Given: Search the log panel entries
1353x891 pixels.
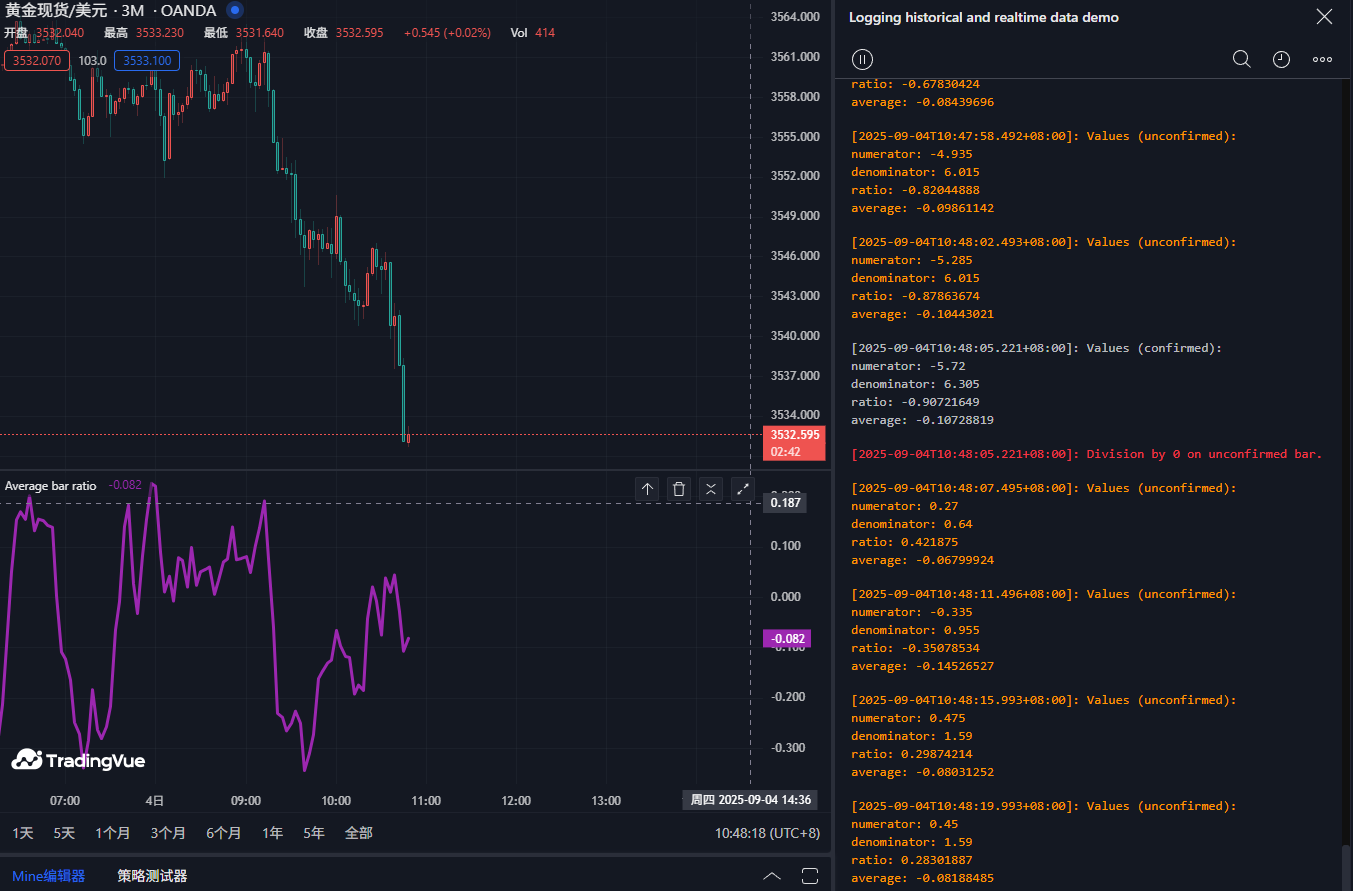Looking at the screenshot, I should (1241, 59).
